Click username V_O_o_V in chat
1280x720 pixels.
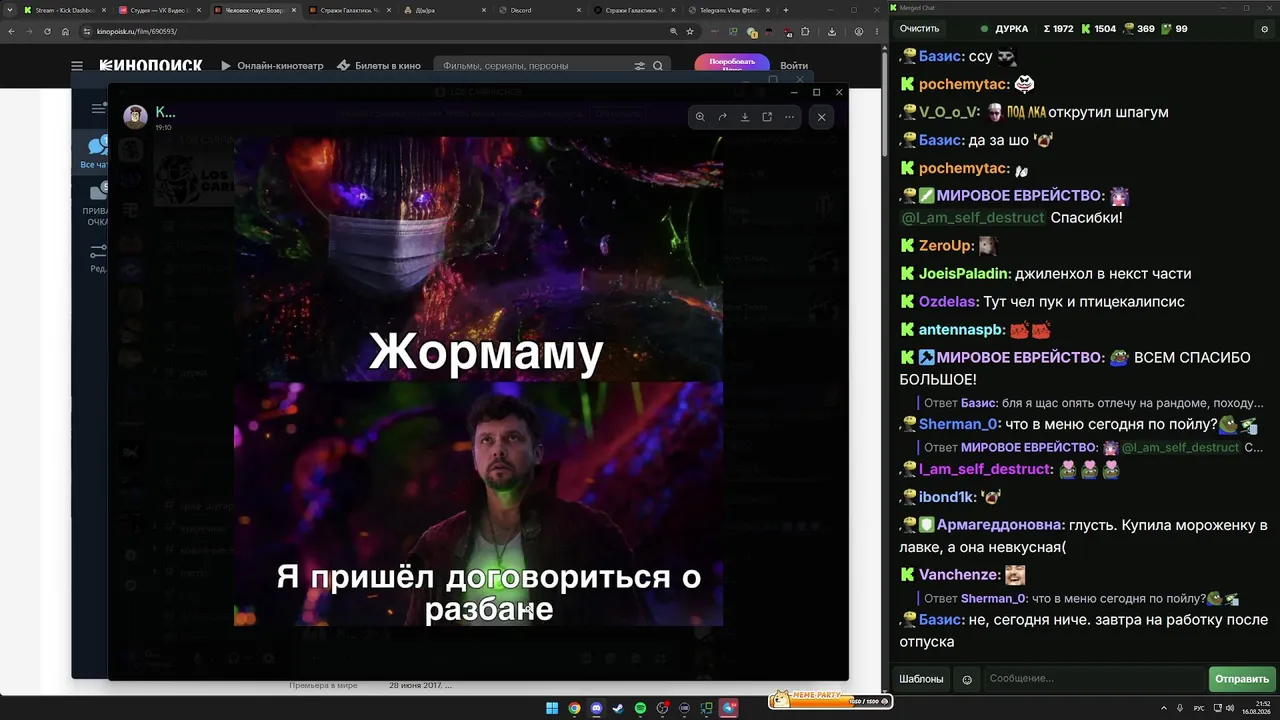[950, 112]
